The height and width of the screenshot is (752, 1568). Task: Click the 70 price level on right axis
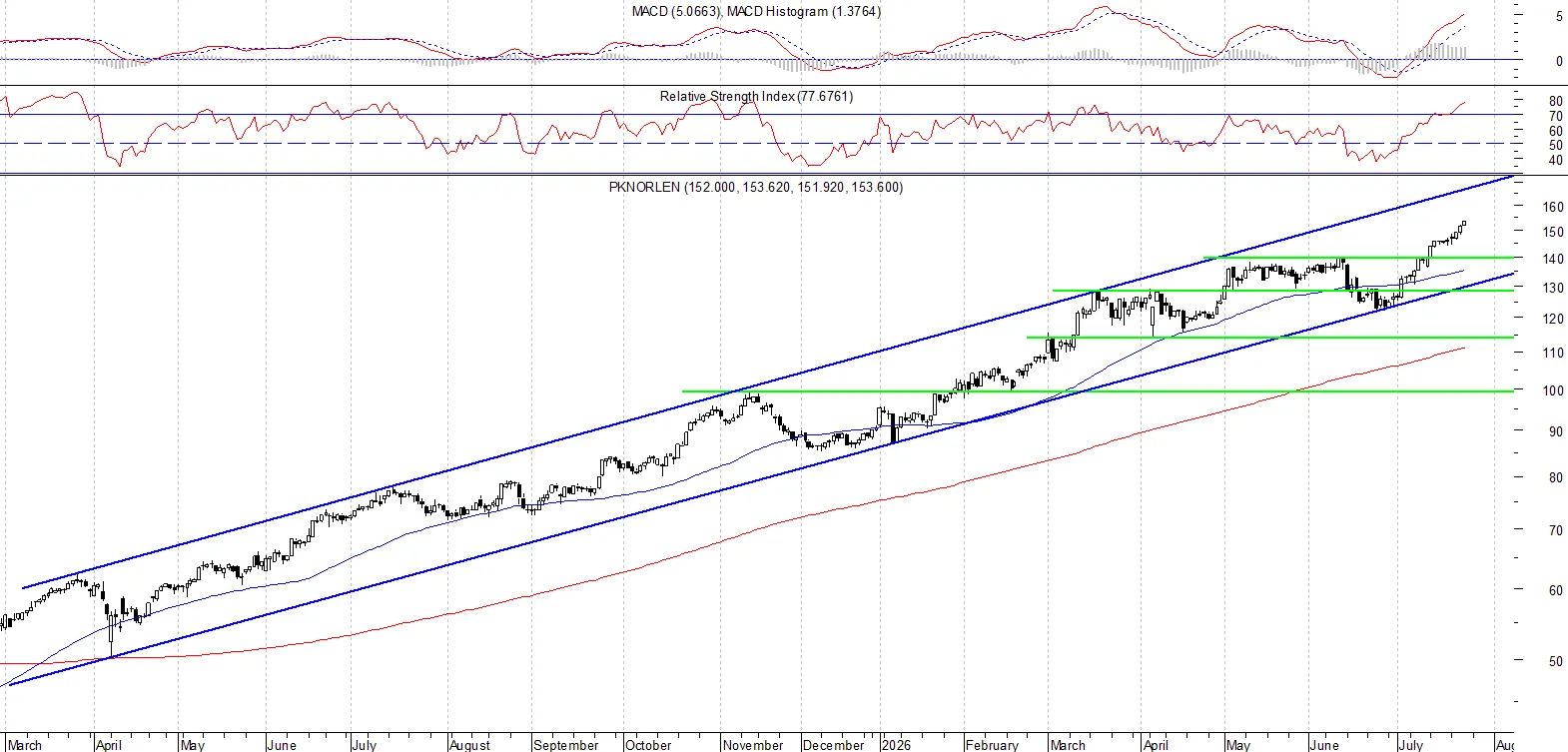pos(1556,530)
